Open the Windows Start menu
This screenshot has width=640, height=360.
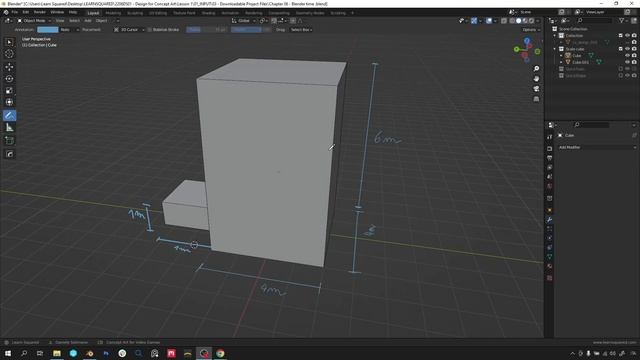coord(8,353)
